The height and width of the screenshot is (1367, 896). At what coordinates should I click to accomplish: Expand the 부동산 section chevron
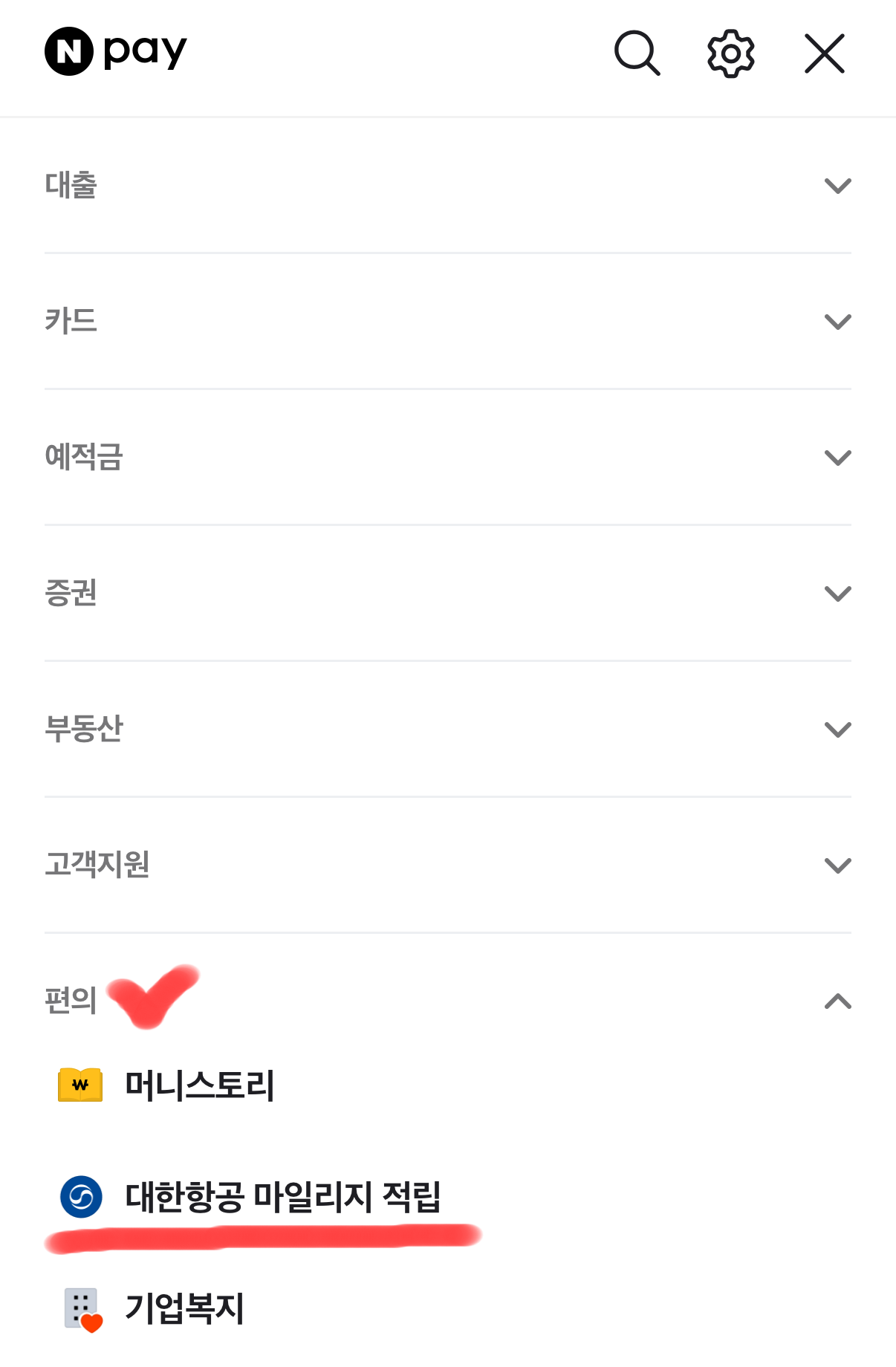coord(837,730)
